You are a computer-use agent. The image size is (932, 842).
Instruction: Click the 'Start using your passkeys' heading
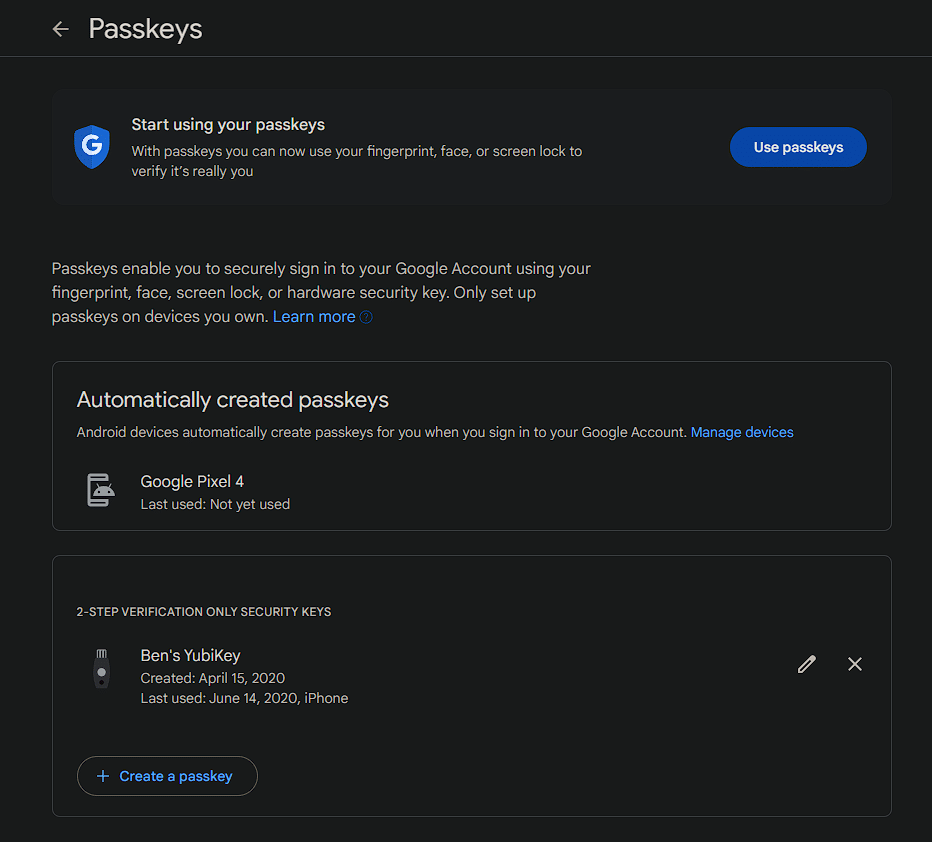[x=228, y=125]
